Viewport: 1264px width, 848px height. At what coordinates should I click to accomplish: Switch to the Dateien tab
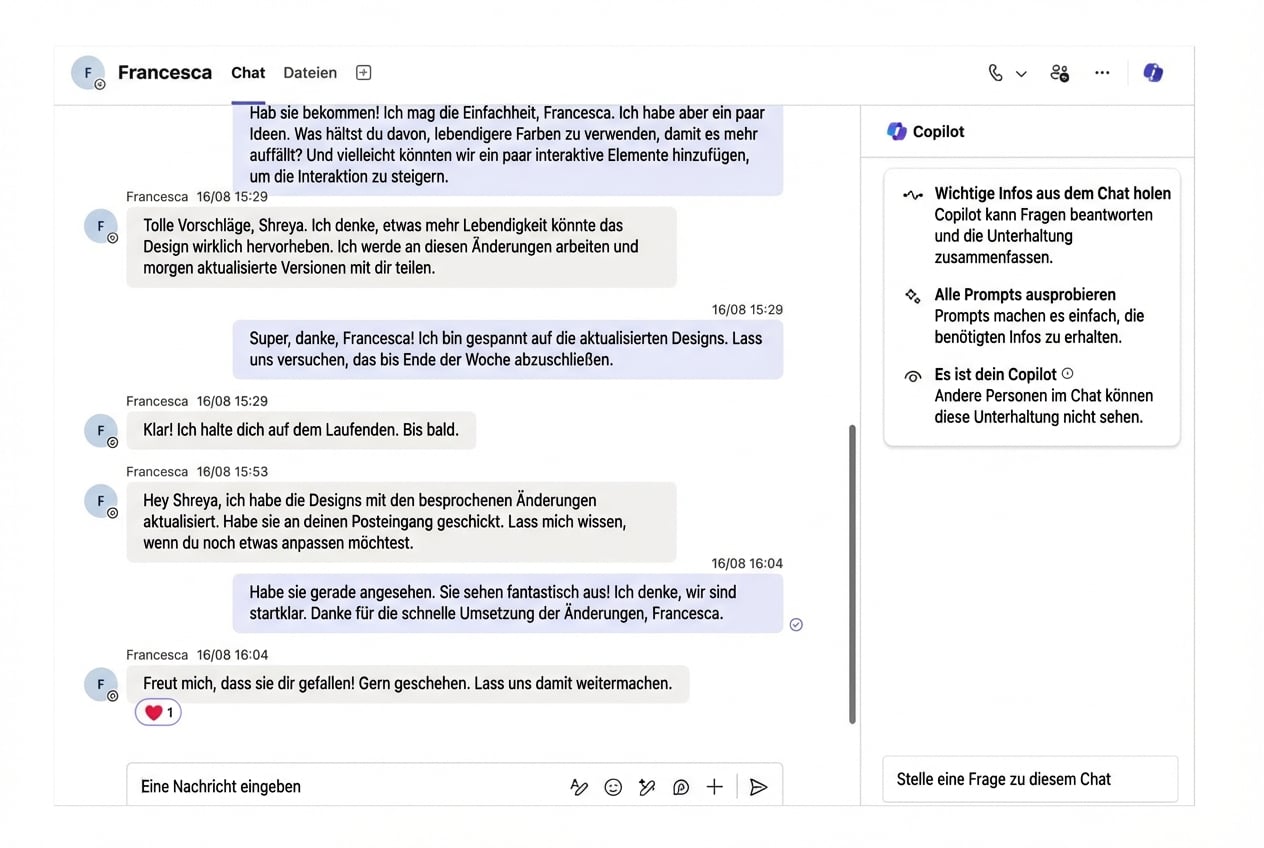pos(309,72)
